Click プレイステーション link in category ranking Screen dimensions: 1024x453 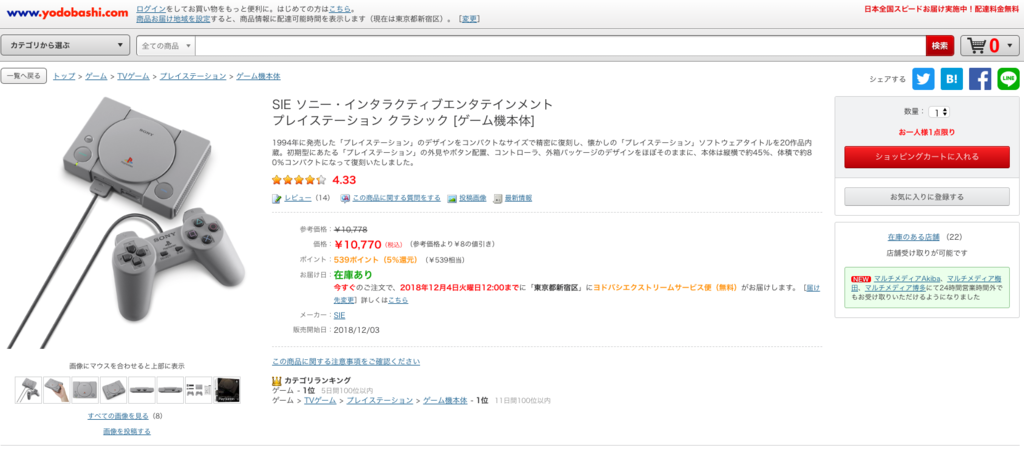(x=380, y=400)
